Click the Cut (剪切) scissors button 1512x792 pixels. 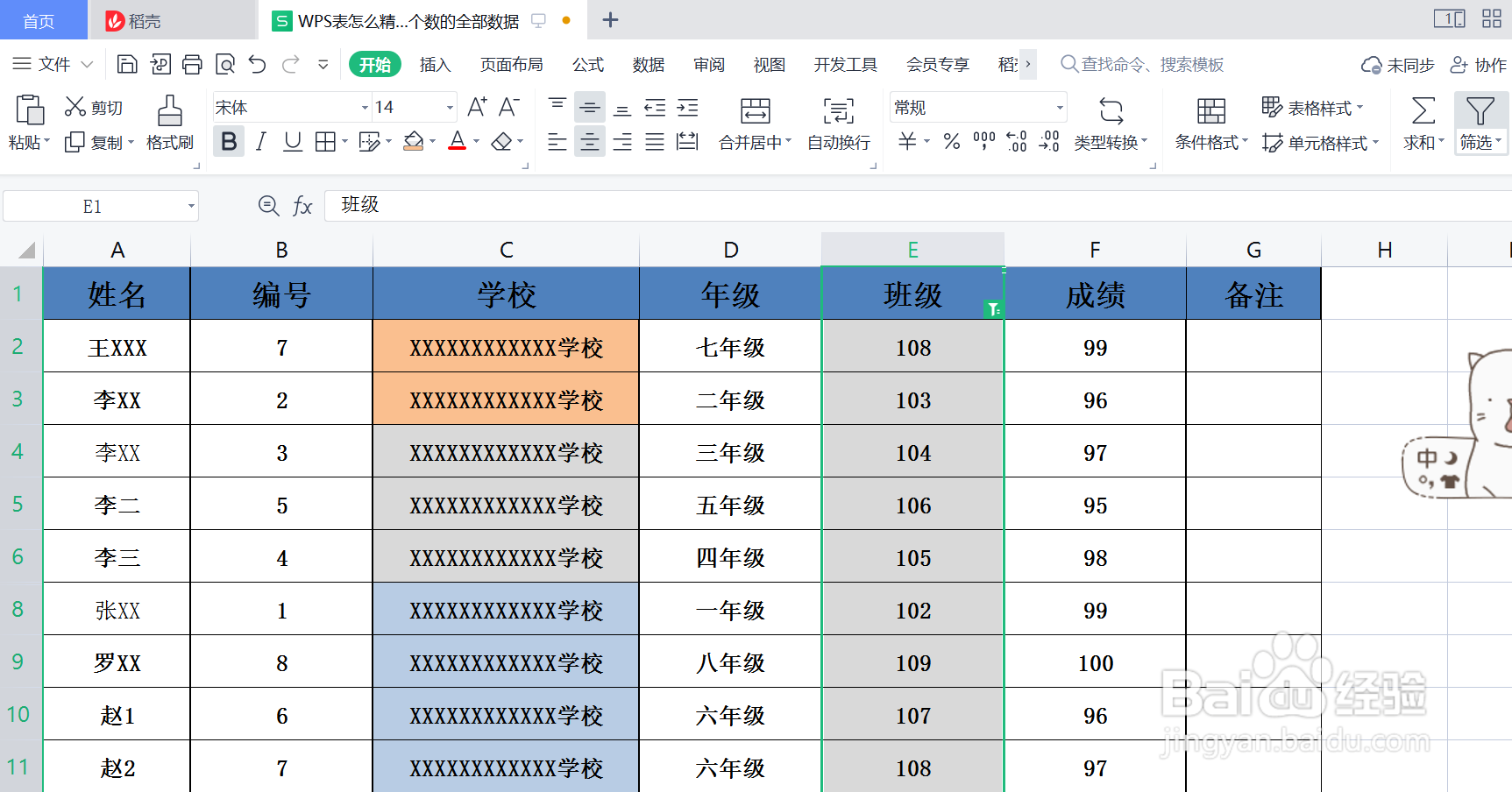click(x=94, y=108)
